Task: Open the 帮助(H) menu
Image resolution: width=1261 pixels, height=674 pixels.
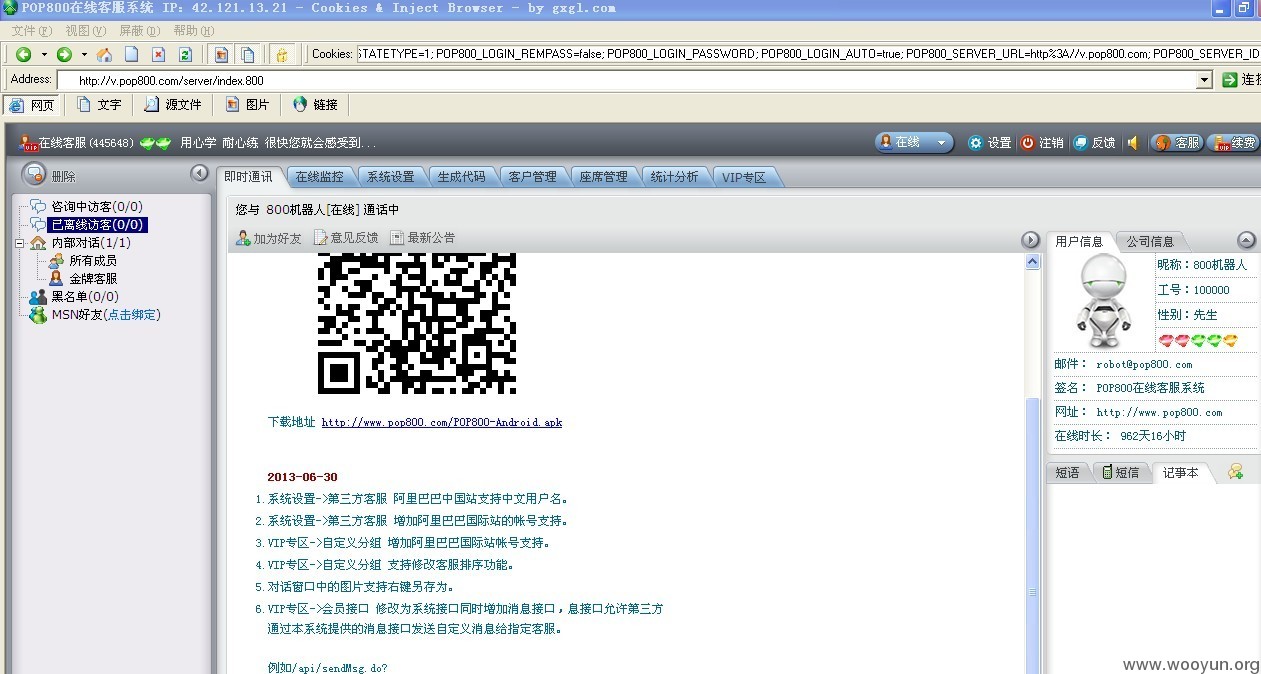Action: pos(193,30)
